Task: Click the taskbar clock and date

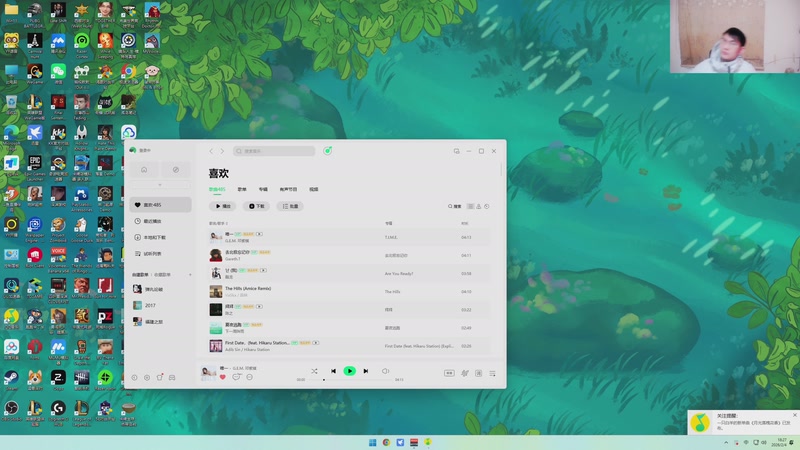Action: [779, 442]
